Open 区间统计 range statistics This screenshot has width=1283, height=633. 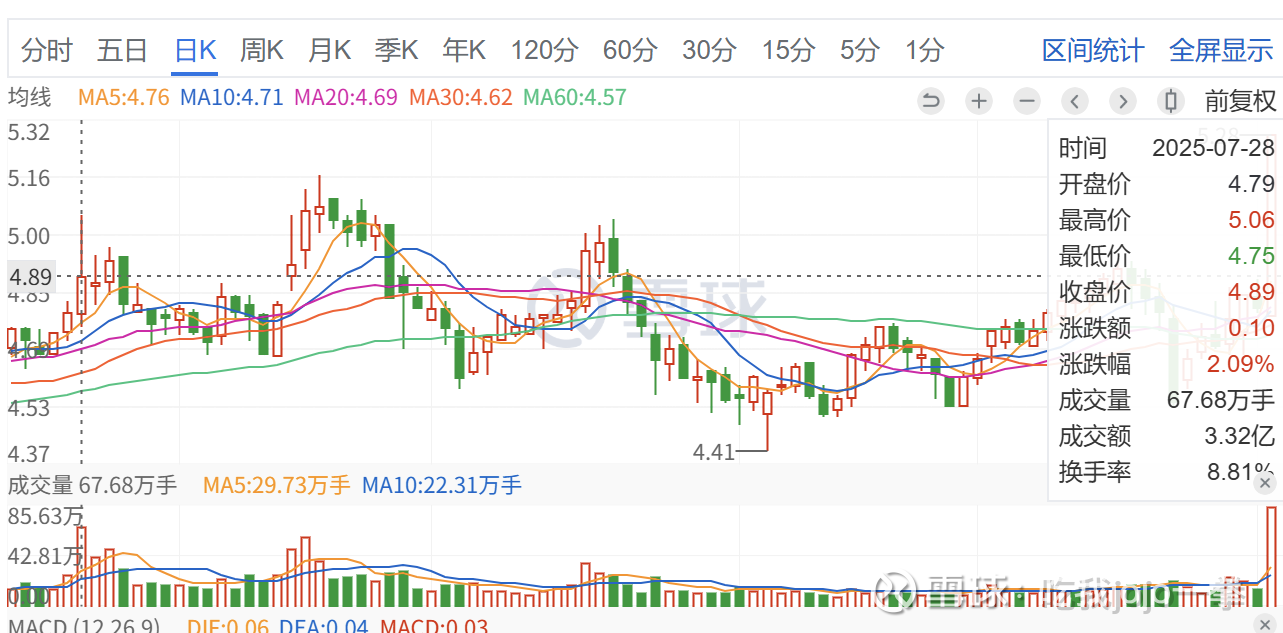point(1094,50)
